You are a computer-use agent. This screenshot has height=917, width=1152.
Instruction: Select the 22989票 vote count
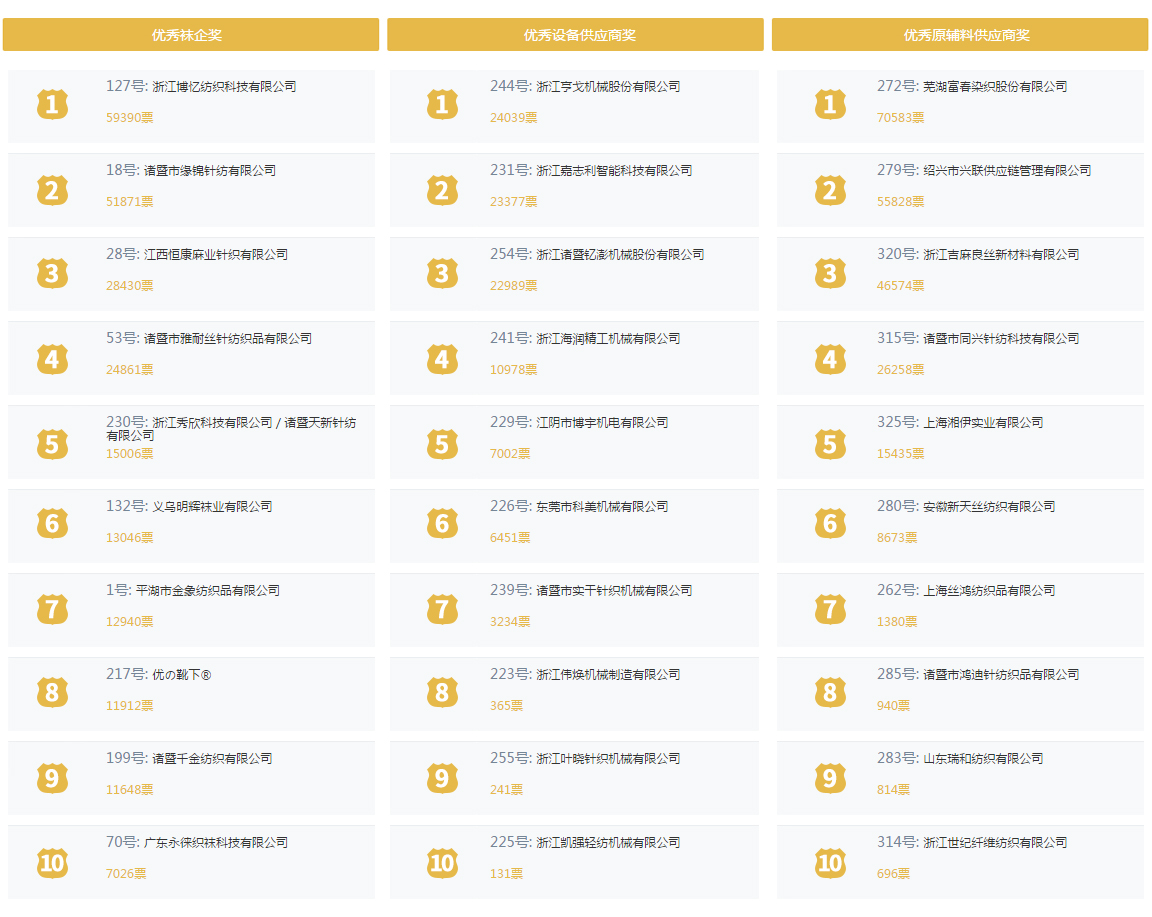coord(514,286)
